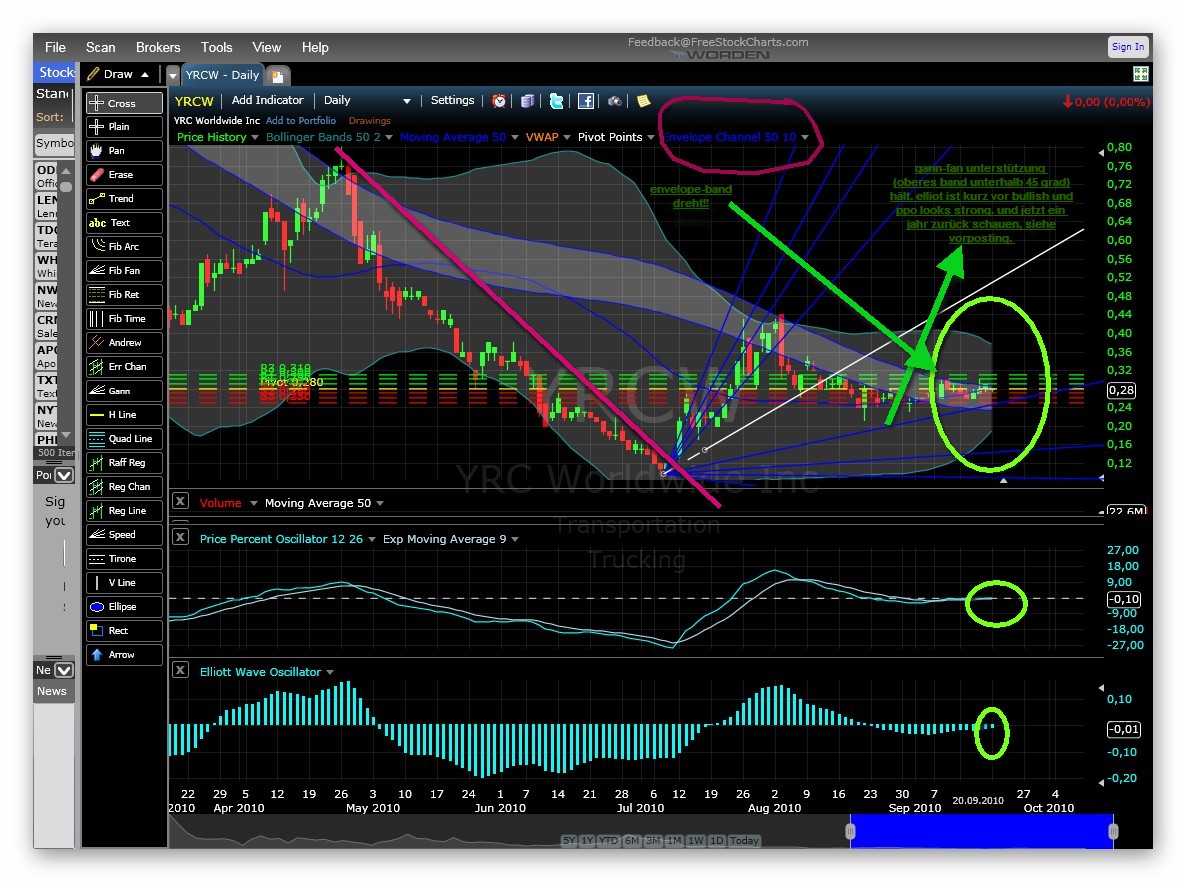Image resolution: width=1186 pixels, height=882 pixels.
Task: Open the View menu
Action: pos(266,47)
